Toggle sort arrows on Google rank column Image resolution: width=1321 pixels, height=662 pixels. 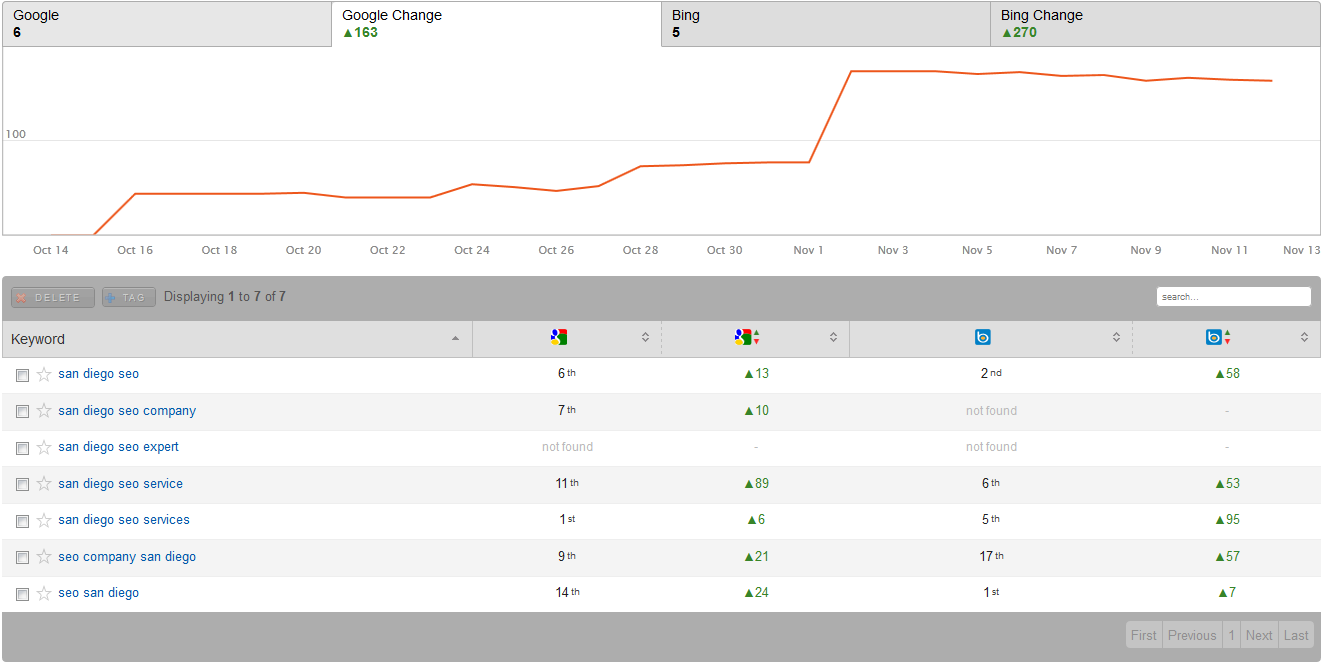(x=645, y=338)
